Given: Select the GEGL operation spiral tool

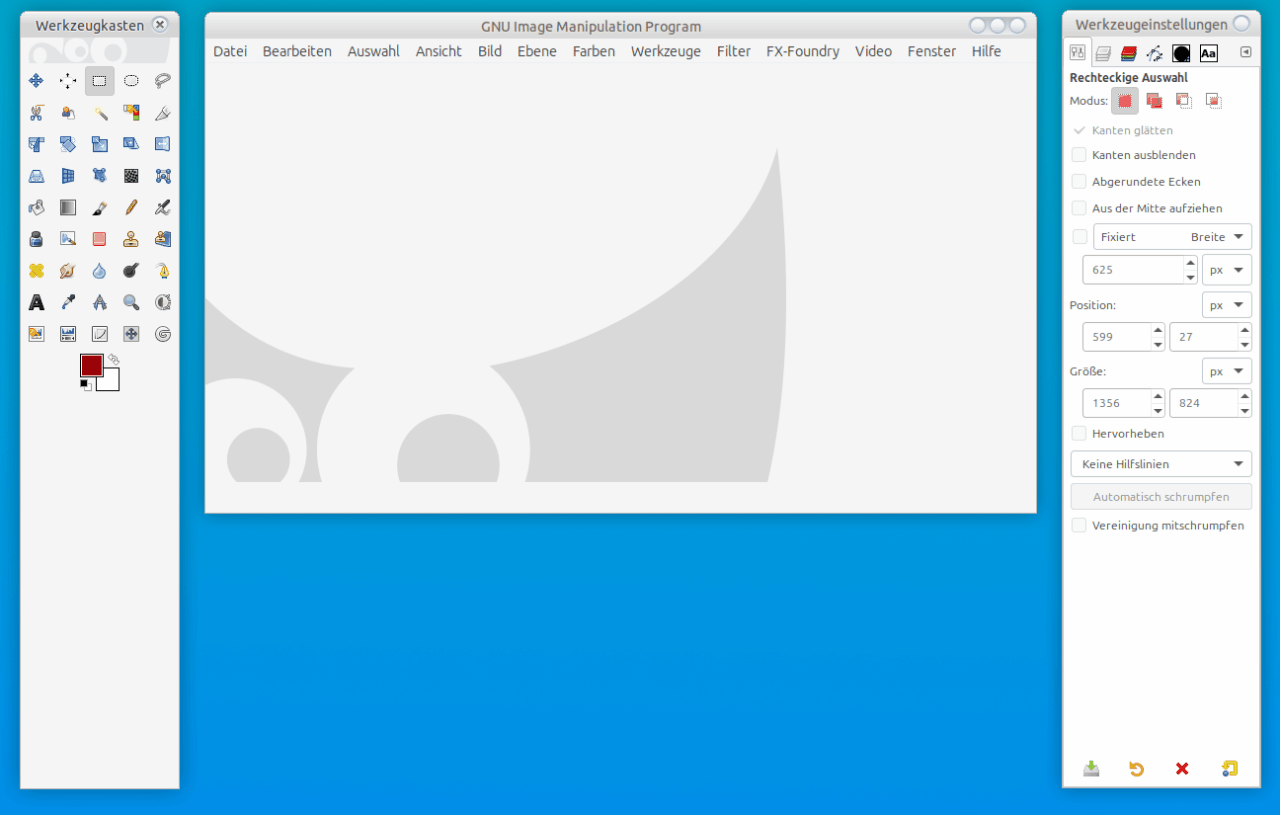Looking at the screenshot, I should tap(163, 334).
